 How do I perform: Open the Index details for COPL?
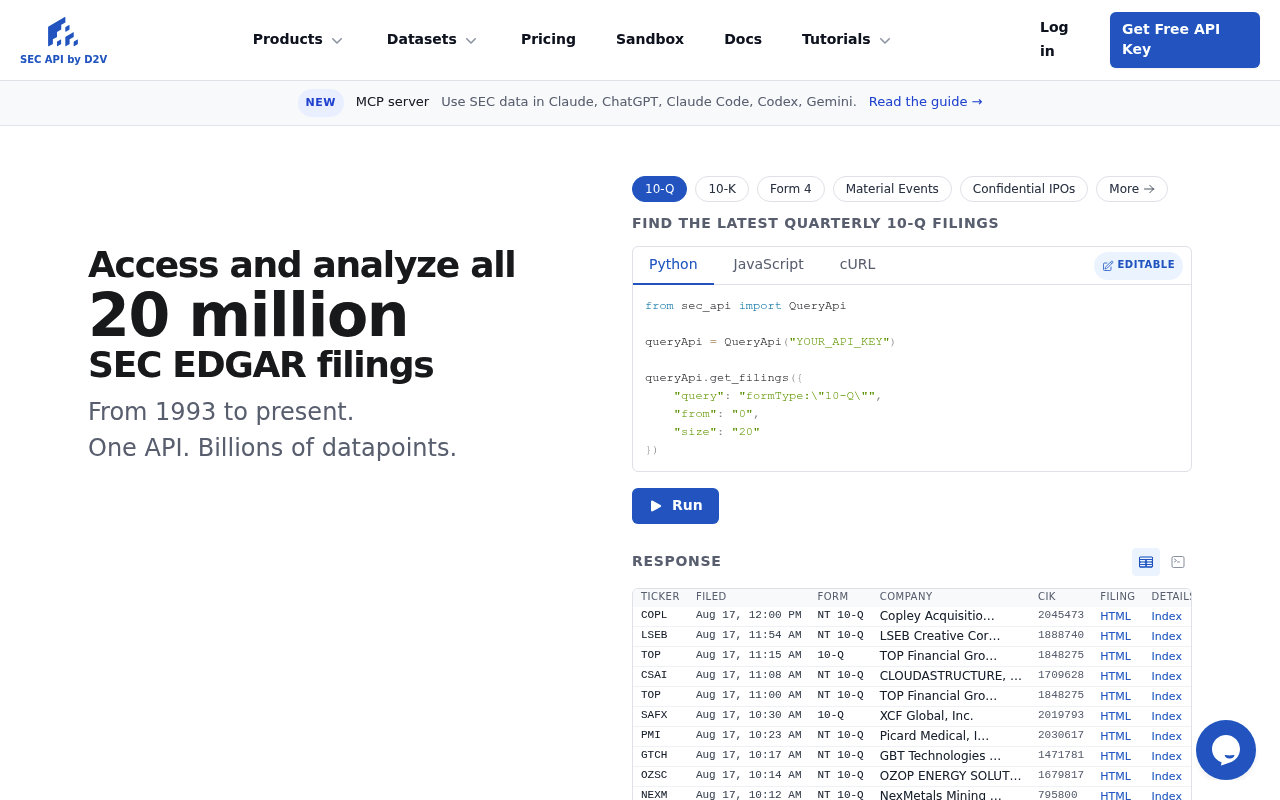1166,616
